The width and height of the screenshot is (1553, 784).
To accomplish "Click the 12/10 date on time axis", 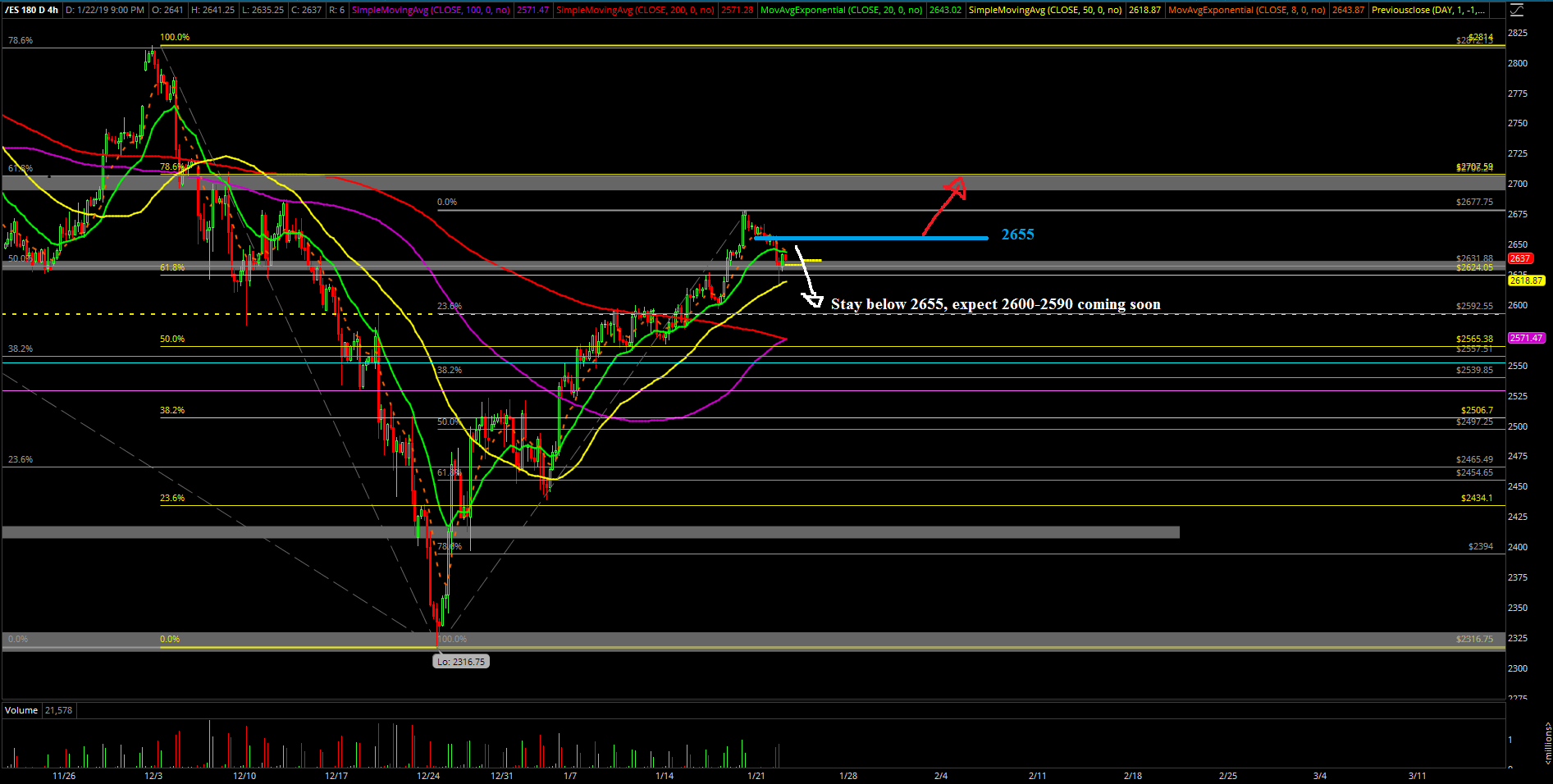I will click(x=244, y=776).
